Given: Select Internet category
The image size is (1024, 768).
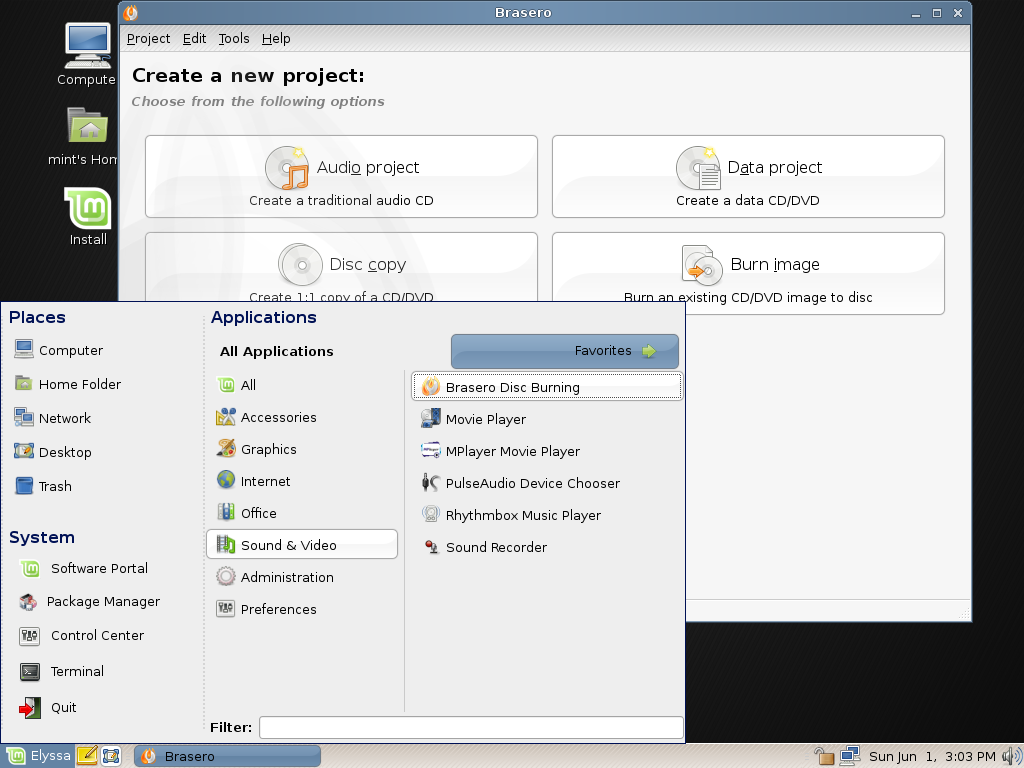Looking at the screenshot, I should (302, 481).
